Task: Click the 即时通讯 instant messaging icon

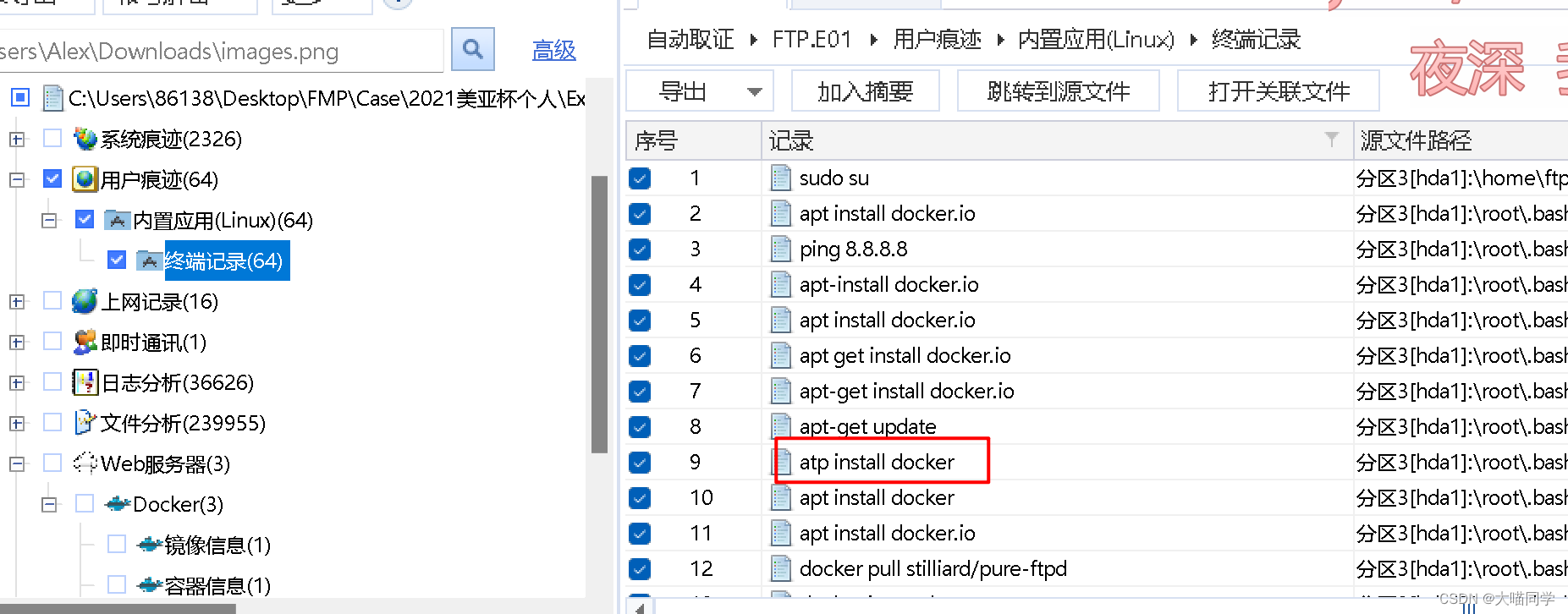Action: [x=85, y=342]
